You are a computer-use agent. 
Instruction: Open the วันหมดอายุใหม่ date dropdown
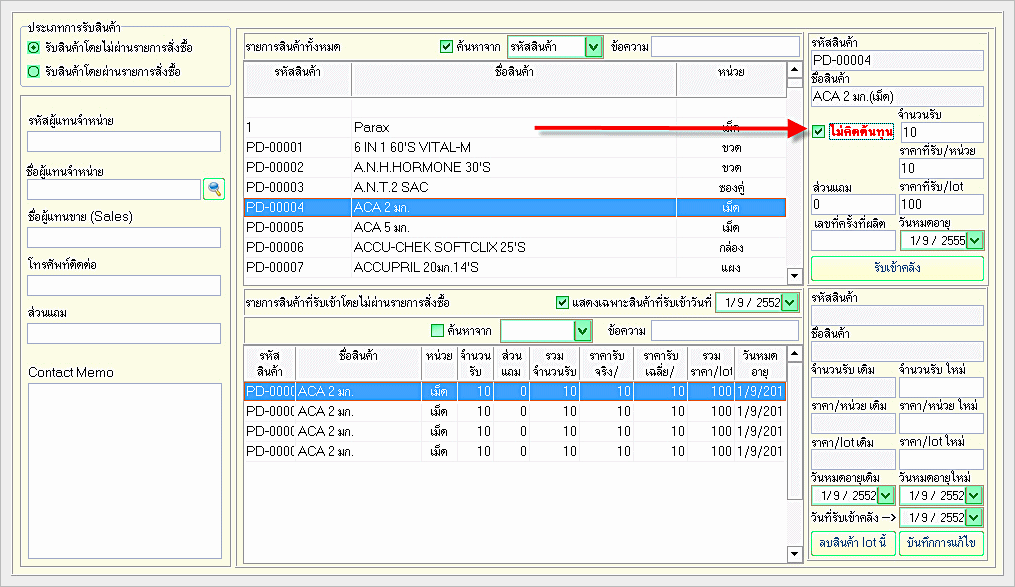975,494
